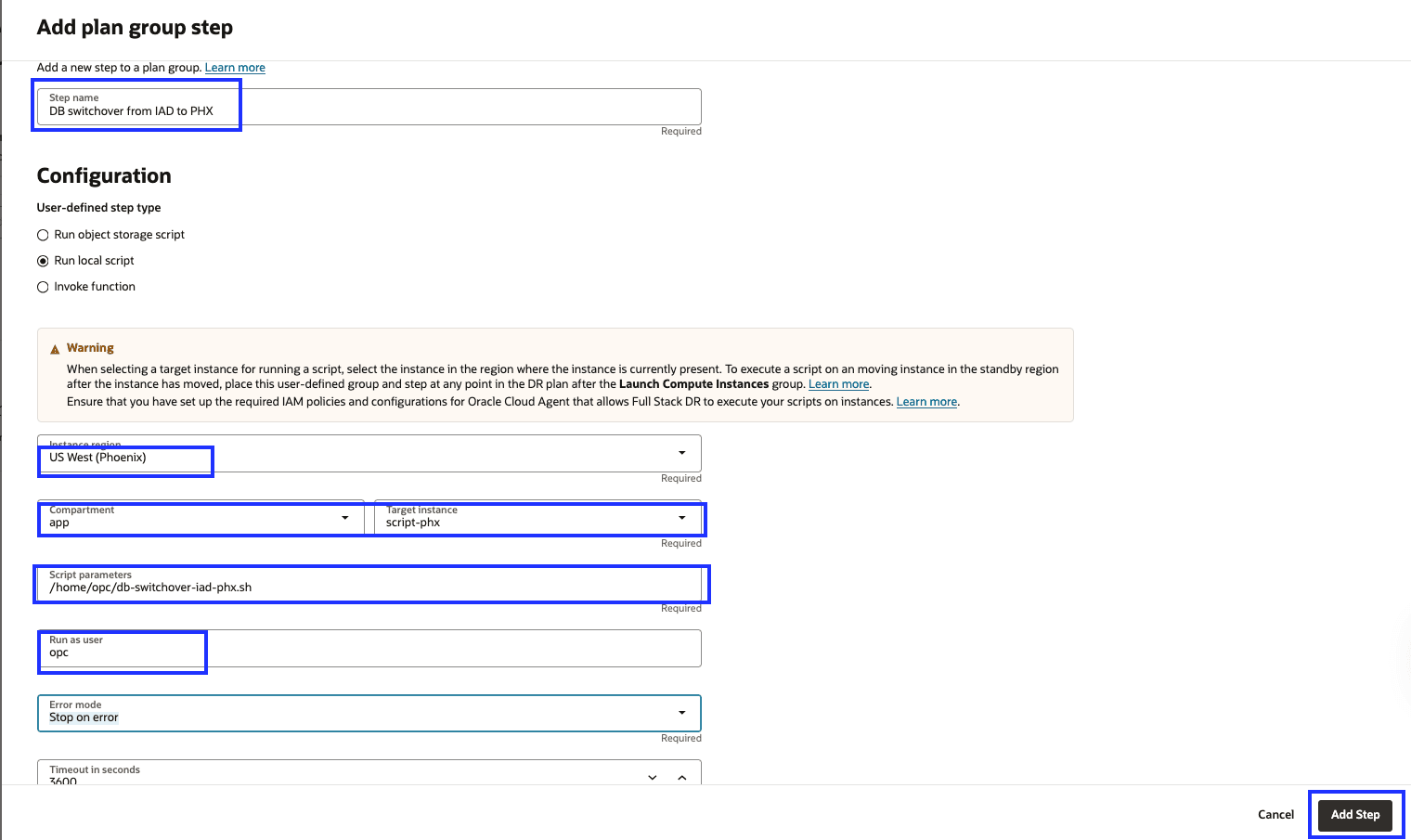1411x840 pixels.
Task: Click the Cancel button
Action: tap(1275, 814)
